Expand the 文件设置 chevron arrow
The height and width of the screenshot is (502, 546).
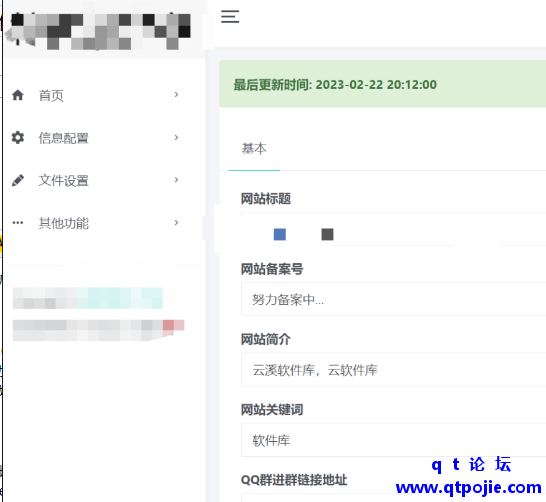(176, 180)
